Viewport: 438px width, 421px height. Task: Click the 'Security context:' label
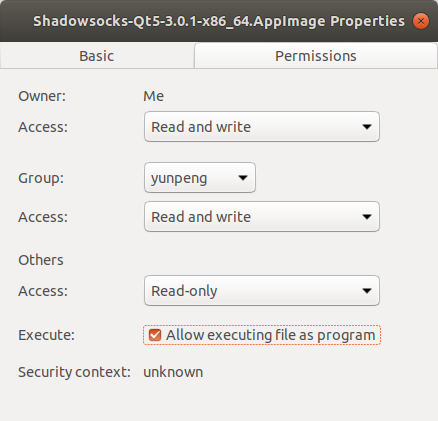74,372
